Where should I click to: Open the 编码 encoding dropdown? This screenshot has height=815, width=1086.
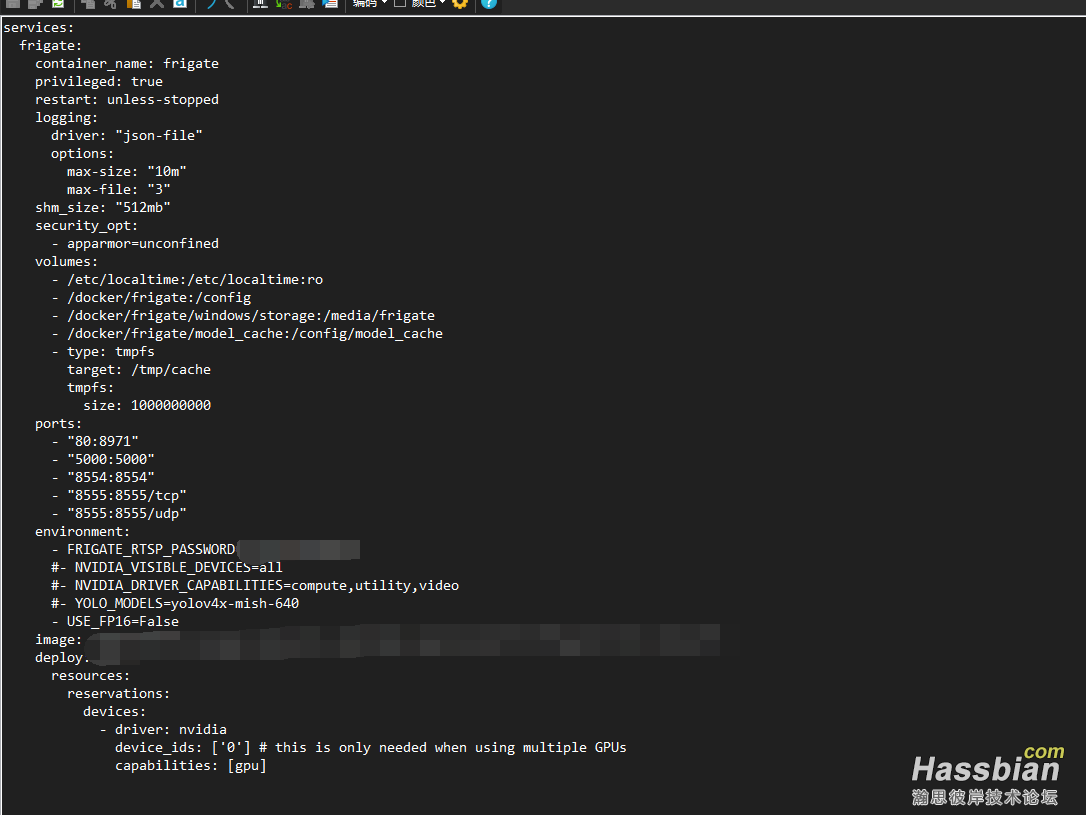pyautogui.click(x=369, y=3)
